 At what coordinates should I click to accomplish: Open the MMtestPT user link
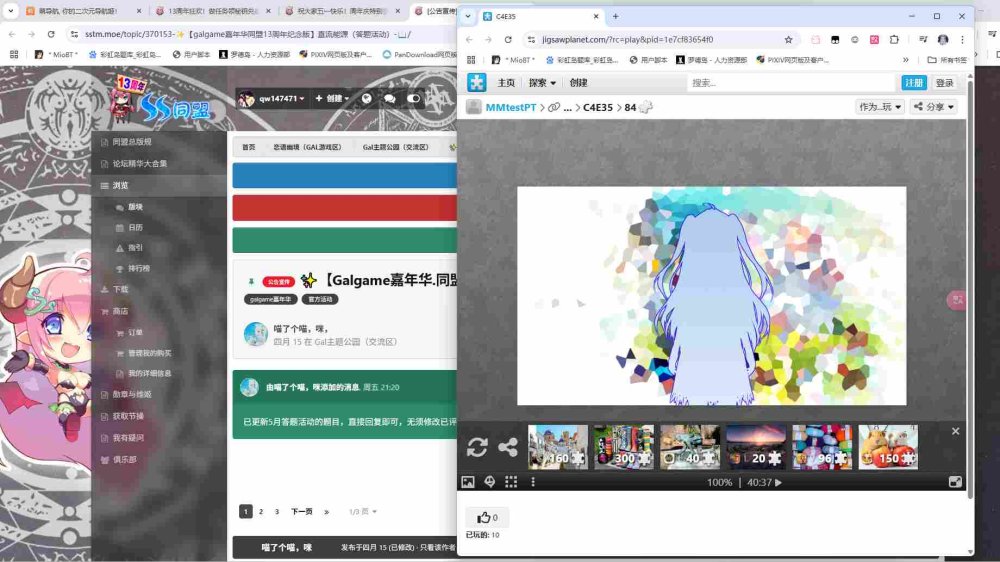[x=511, y=107]
